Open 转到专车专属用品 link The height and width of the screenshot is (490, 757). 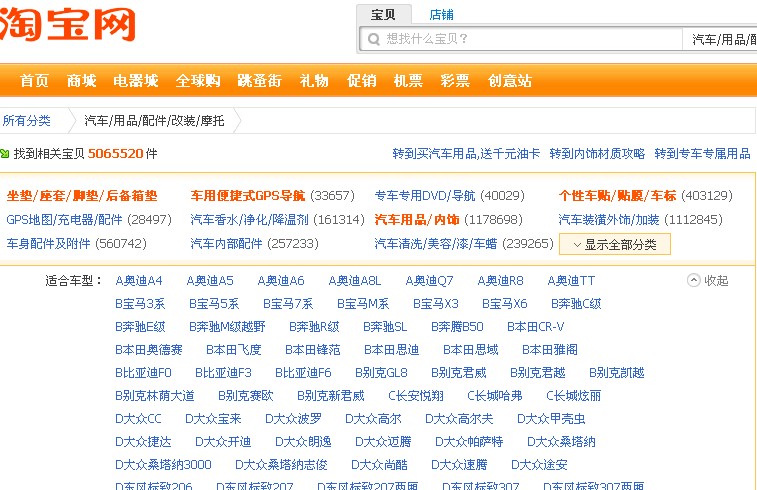(702, 154)
